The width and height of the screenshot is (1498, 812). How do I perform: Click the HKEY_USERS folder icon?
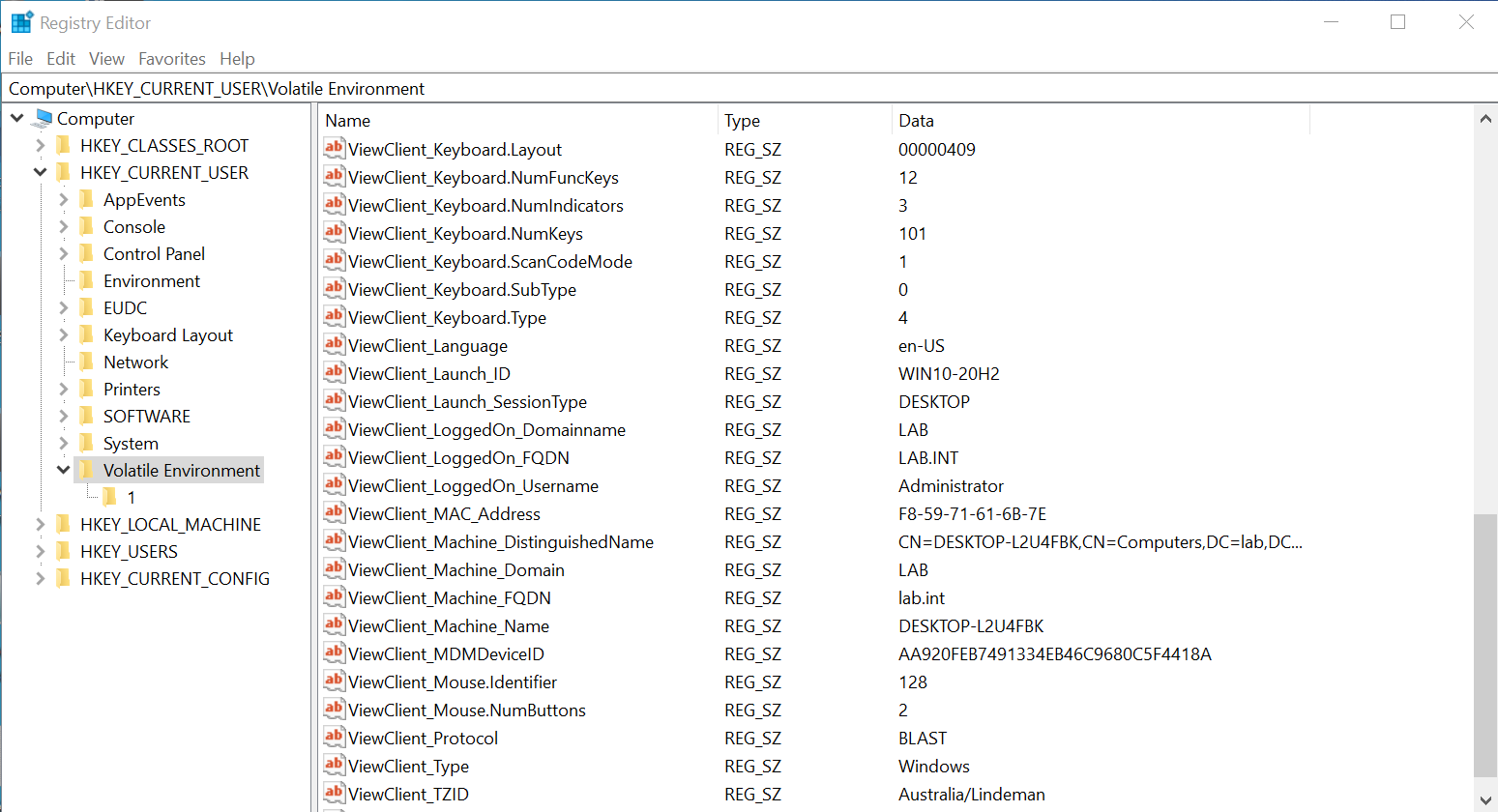pos(63,551)
